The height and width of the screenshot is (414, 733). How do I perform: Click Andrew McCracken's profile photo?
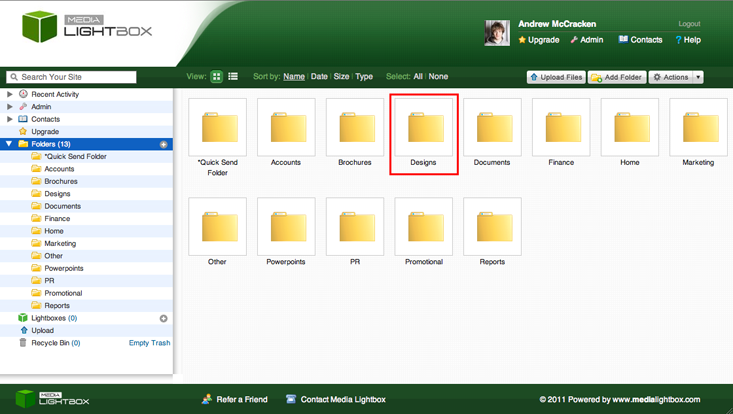[x=497, y=33]
